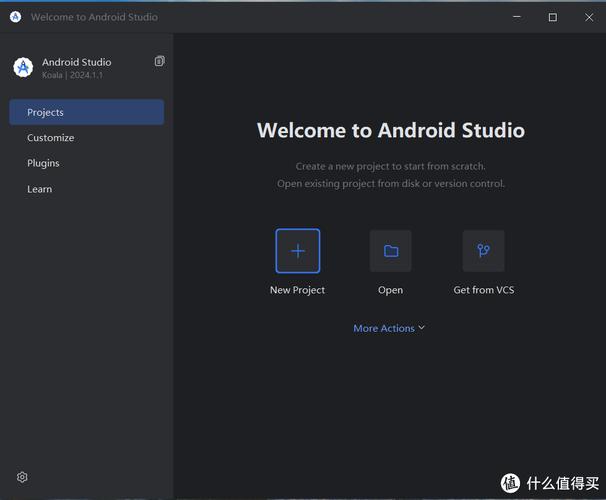Click 'Create a new project to start from scratch.'
Image resolution: width=606 pixels, height=500 pixels.
coord(390,166)
